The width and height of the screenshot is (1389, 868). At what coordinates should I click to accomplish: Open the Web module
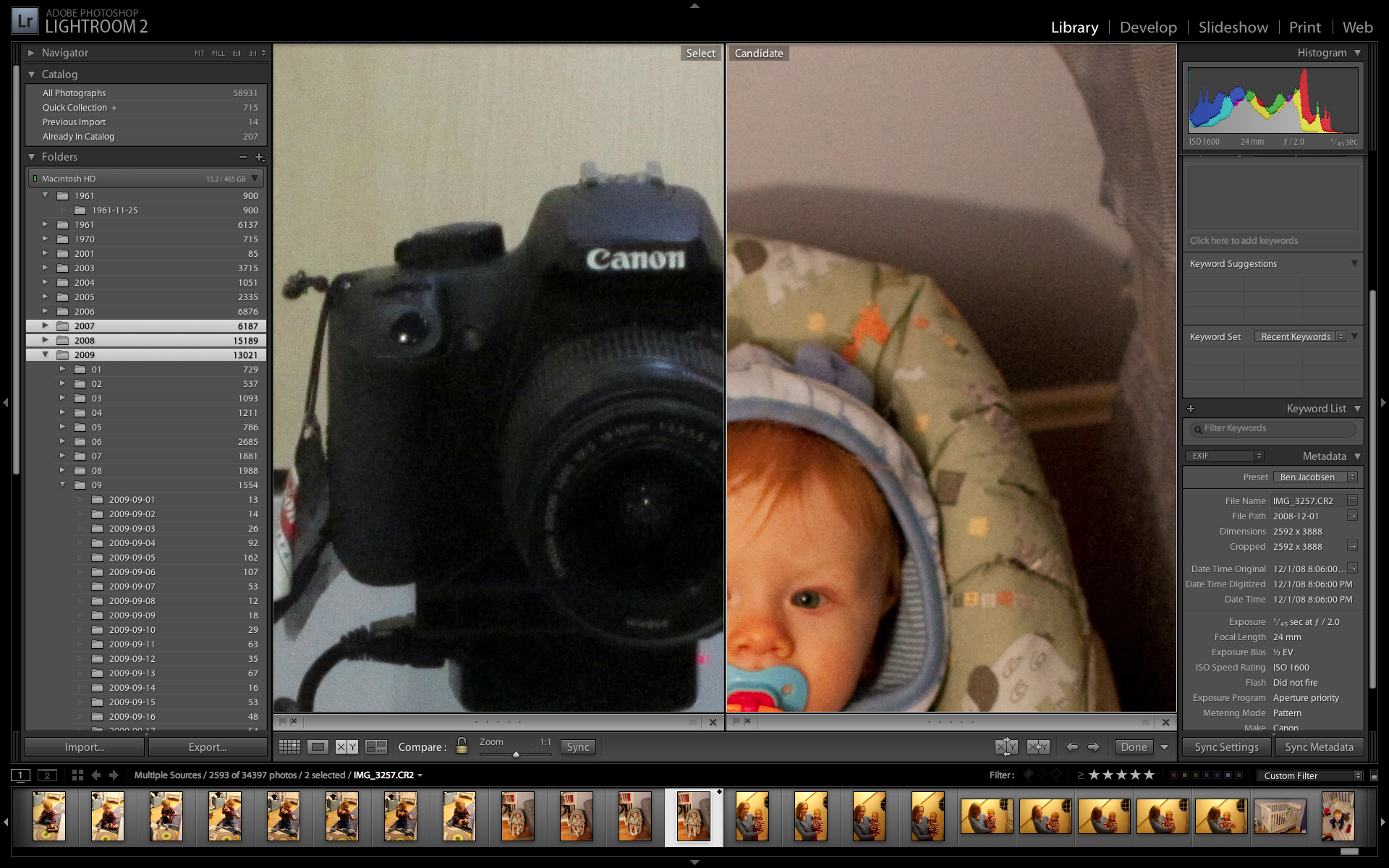[1357, 27]
